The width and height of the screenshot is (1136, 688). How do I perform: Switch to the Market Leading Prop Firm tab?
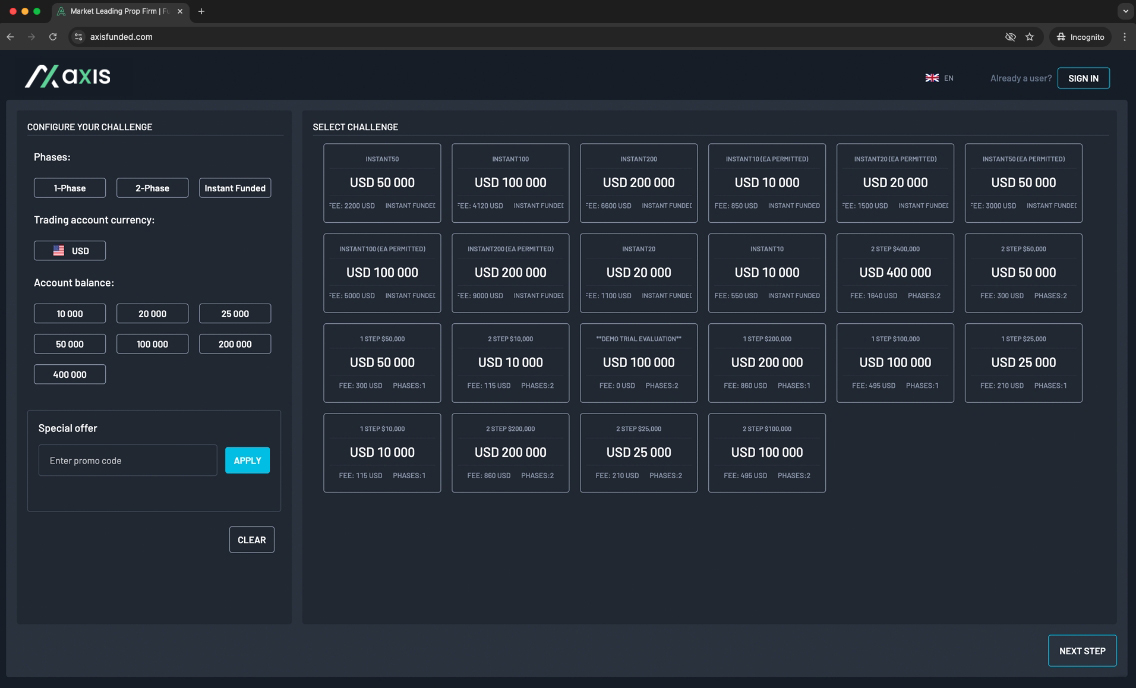coord(112,13)
